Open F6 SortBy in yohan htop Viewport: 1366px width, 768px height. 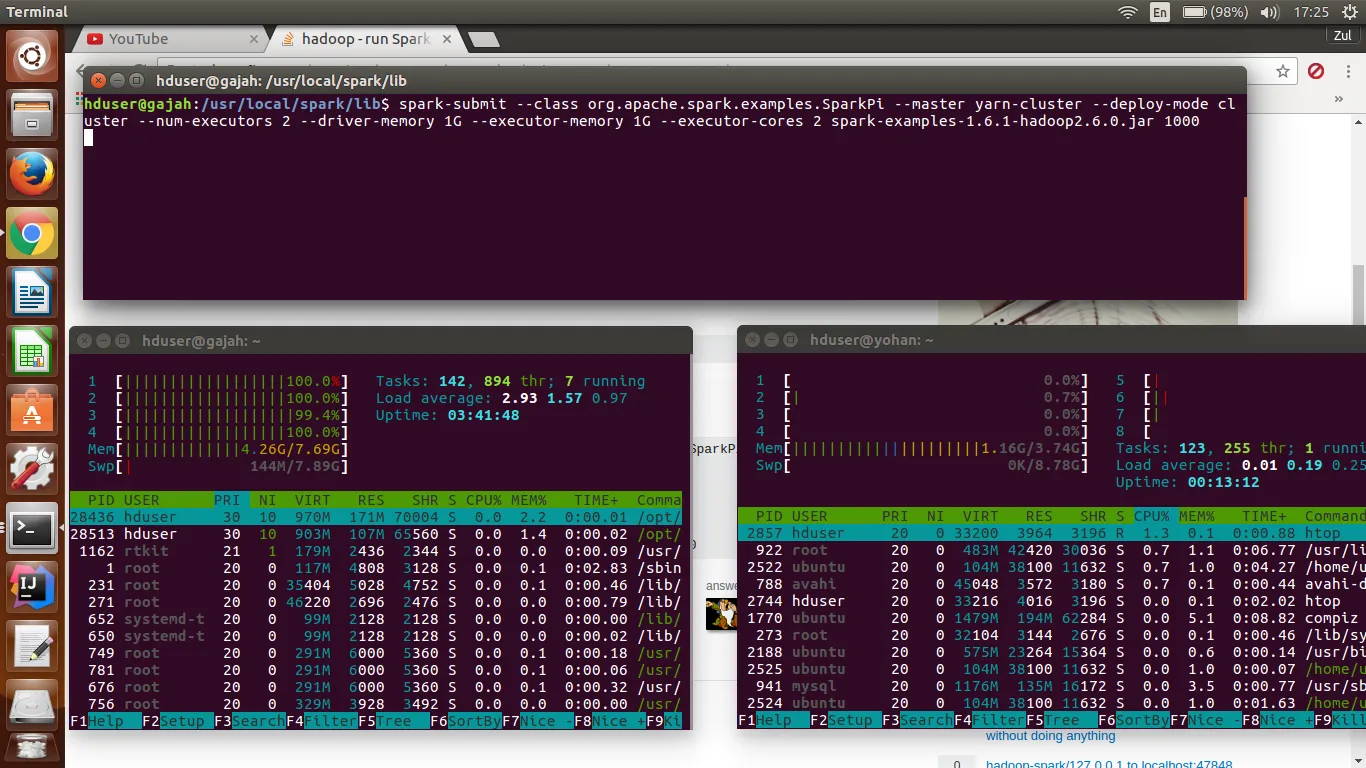point(1133,720)
